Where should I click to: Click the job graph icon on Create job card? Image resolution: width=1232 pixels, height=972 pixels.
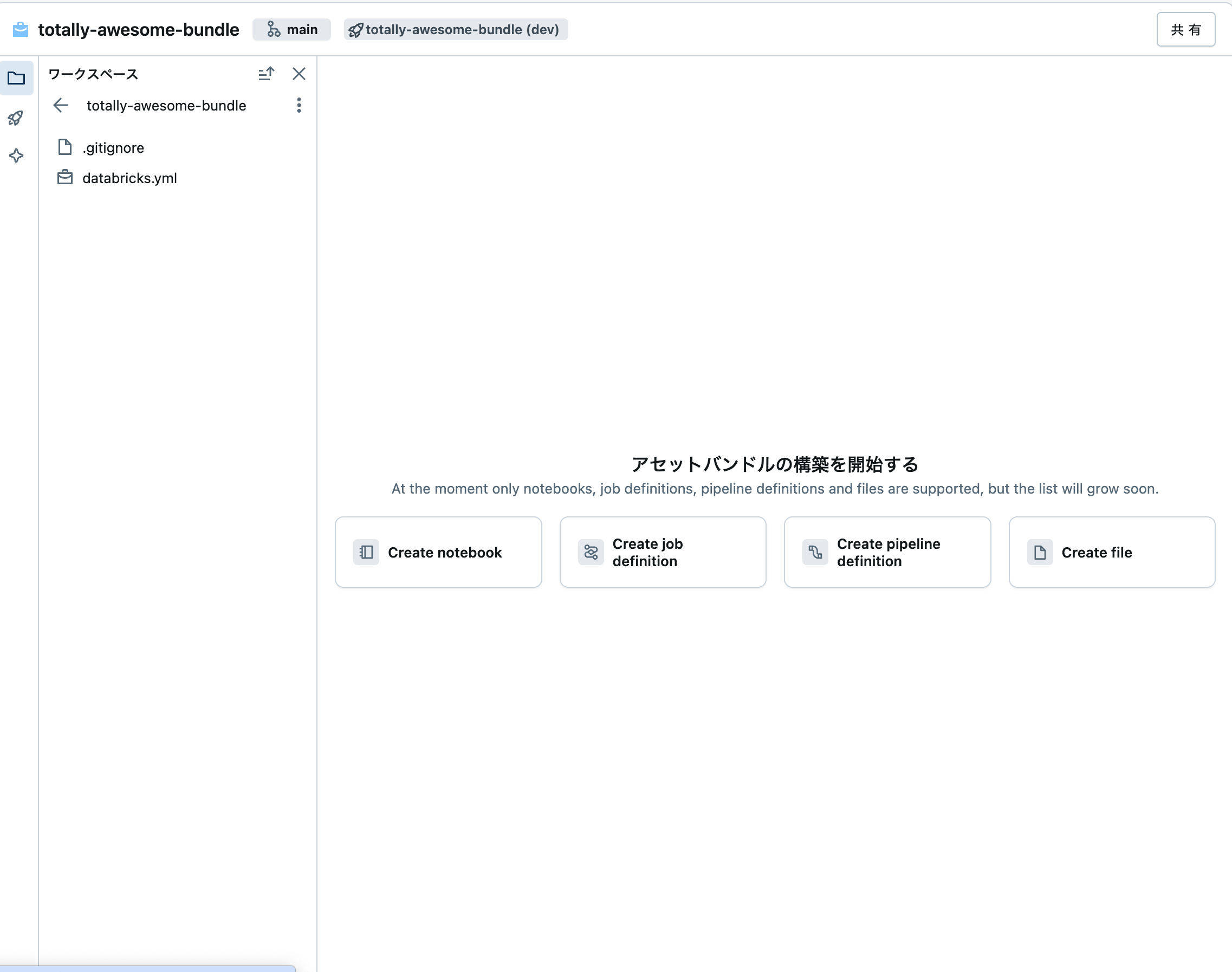591,552
